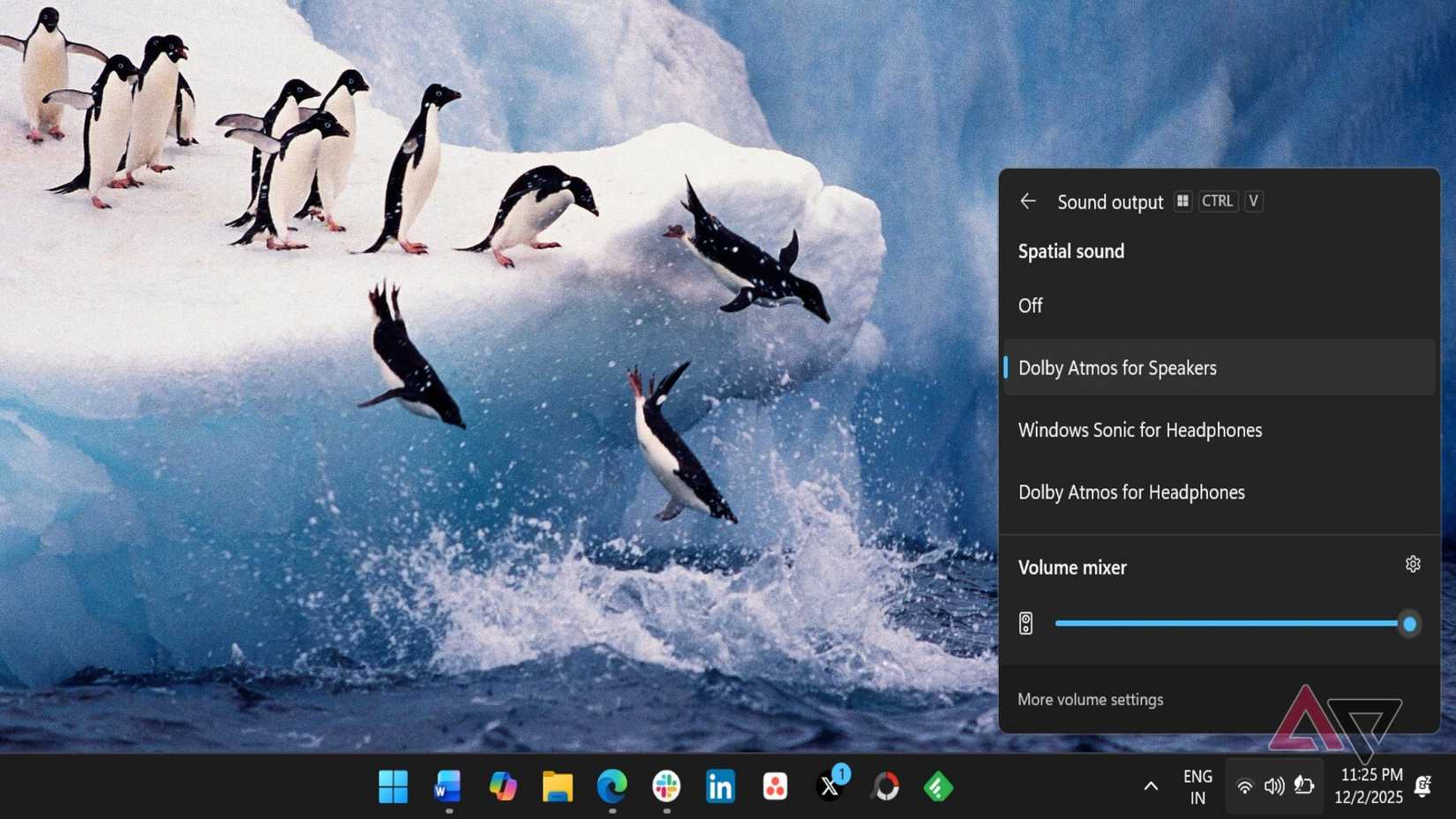Expand hidden icons in the system tray
The image size is (1456, 819).
click(1151, 785)
